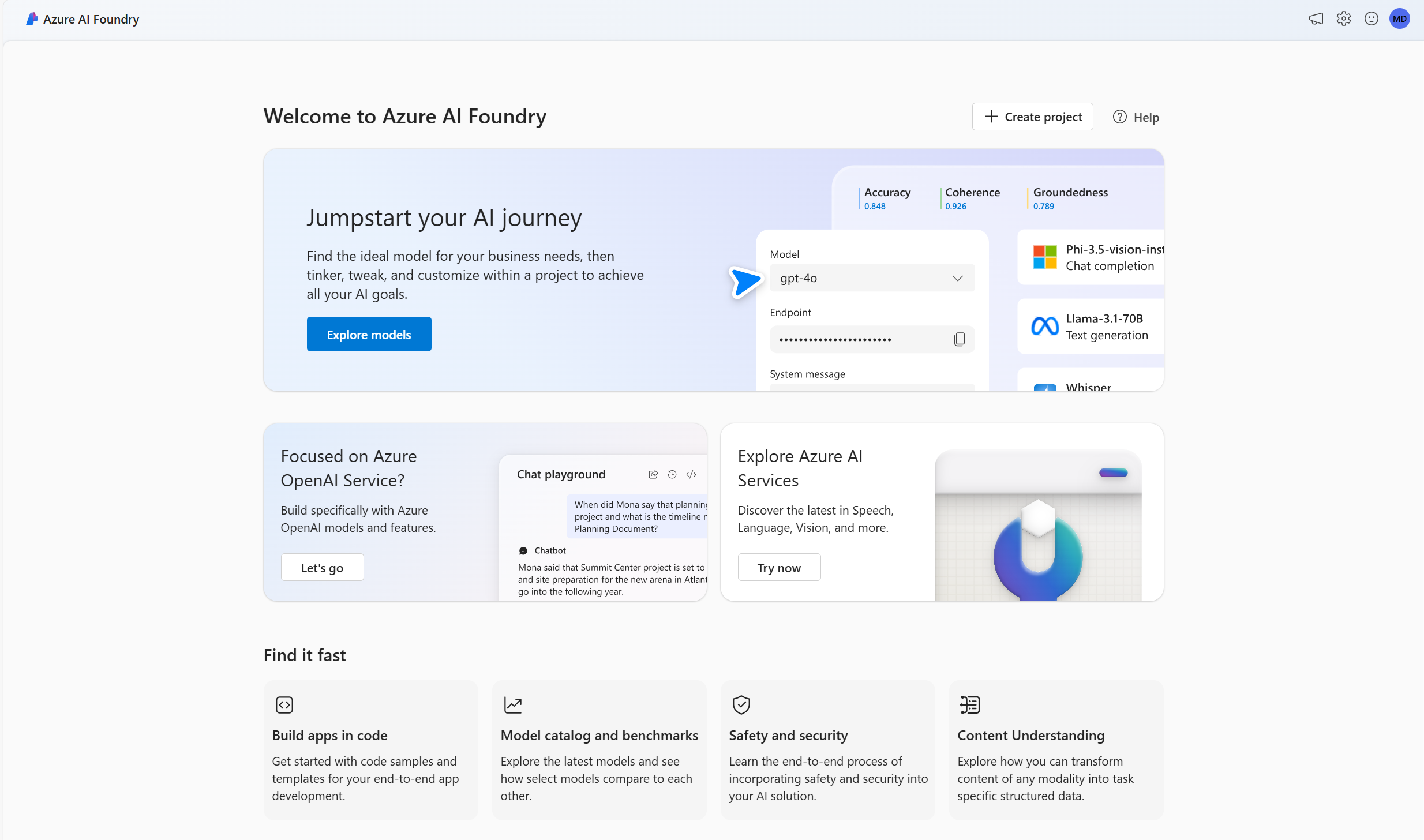Click the Try now button

tap(780, 567)
